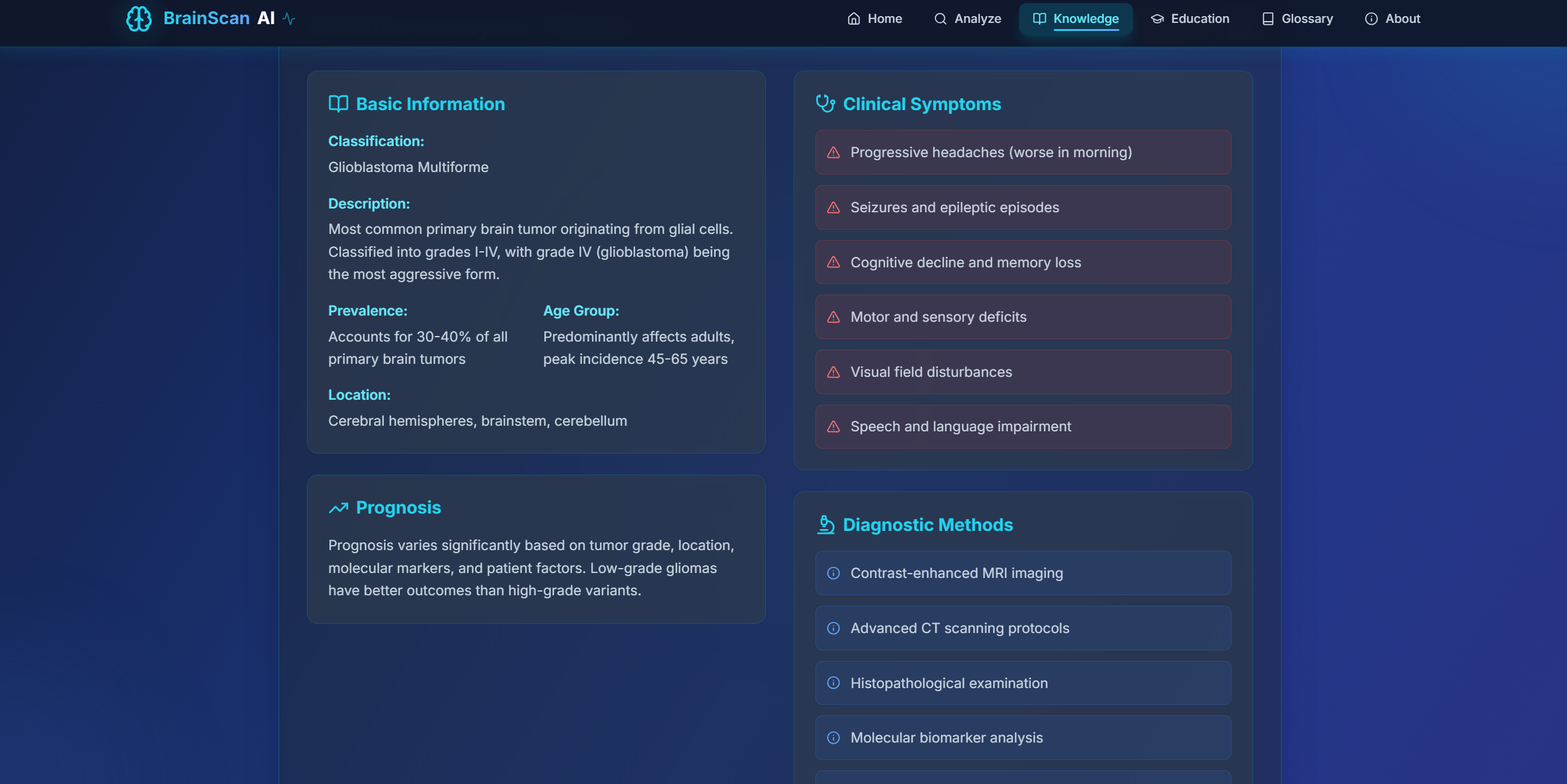Select Seizures and epileptic episodes item

(x=1022, y=207)
